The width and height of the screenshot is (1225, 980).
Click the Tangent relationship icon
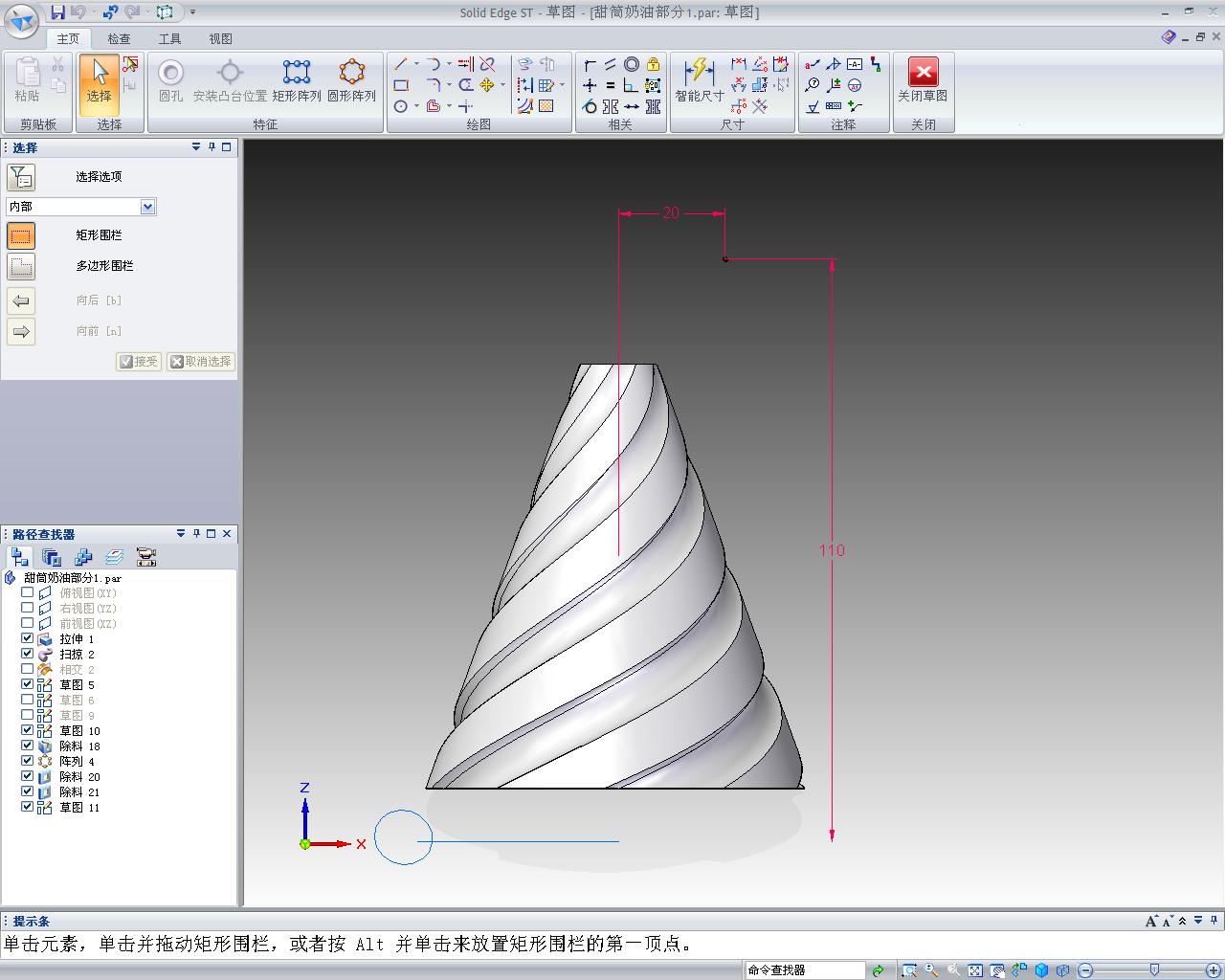click(x=590, y=106)
